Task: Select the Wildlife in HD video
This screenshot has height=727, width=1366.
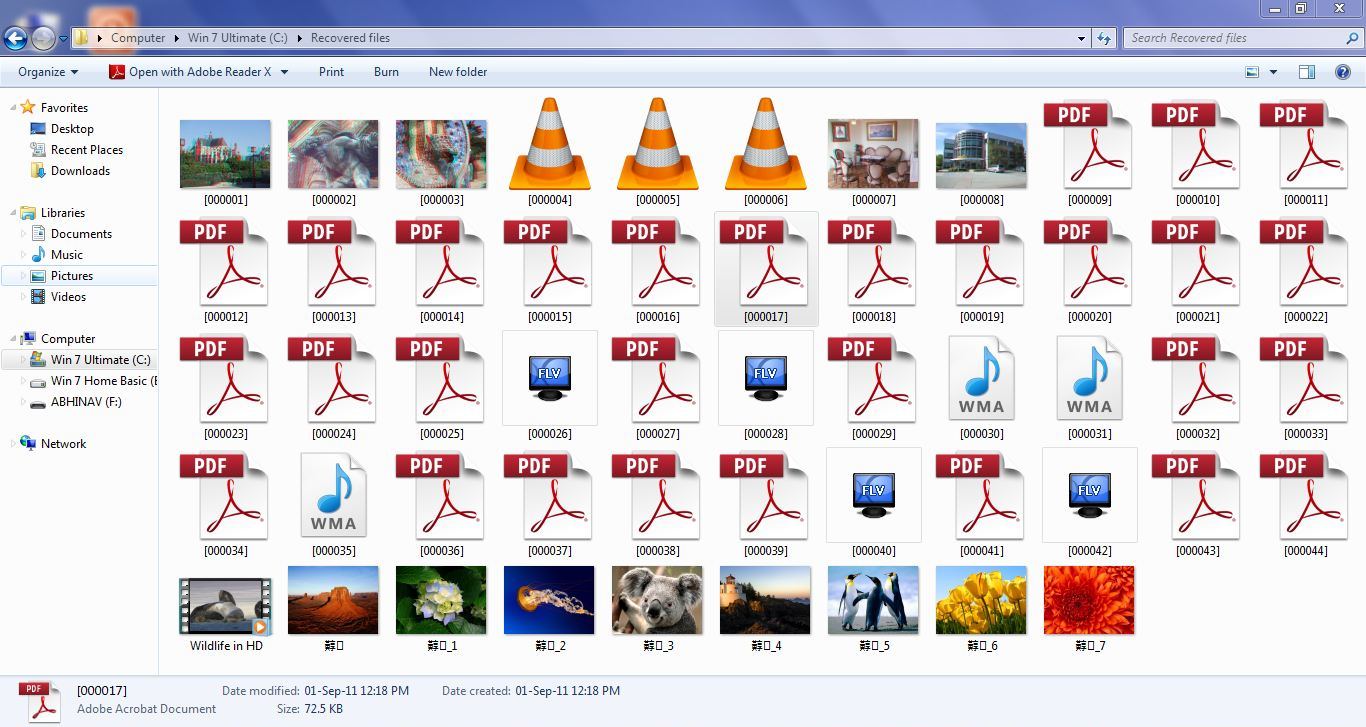Action: pos(225,606)
